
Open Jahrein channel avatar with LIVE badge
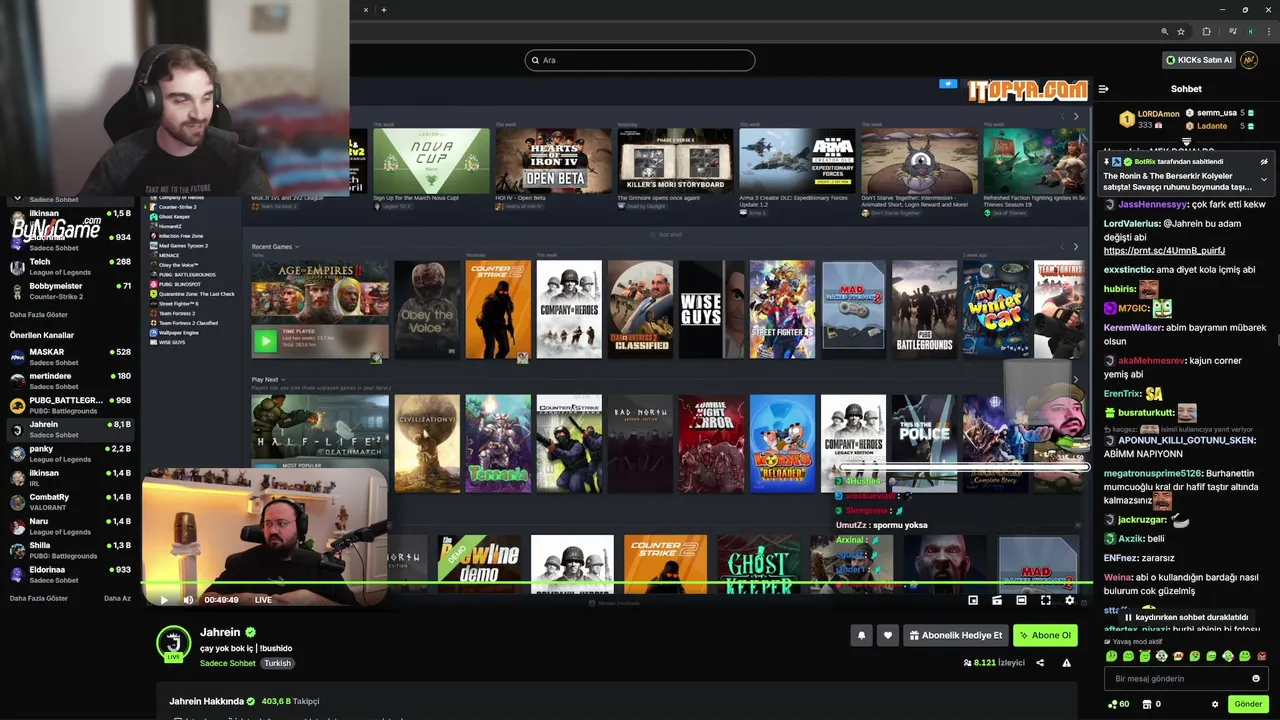[173, 643]
